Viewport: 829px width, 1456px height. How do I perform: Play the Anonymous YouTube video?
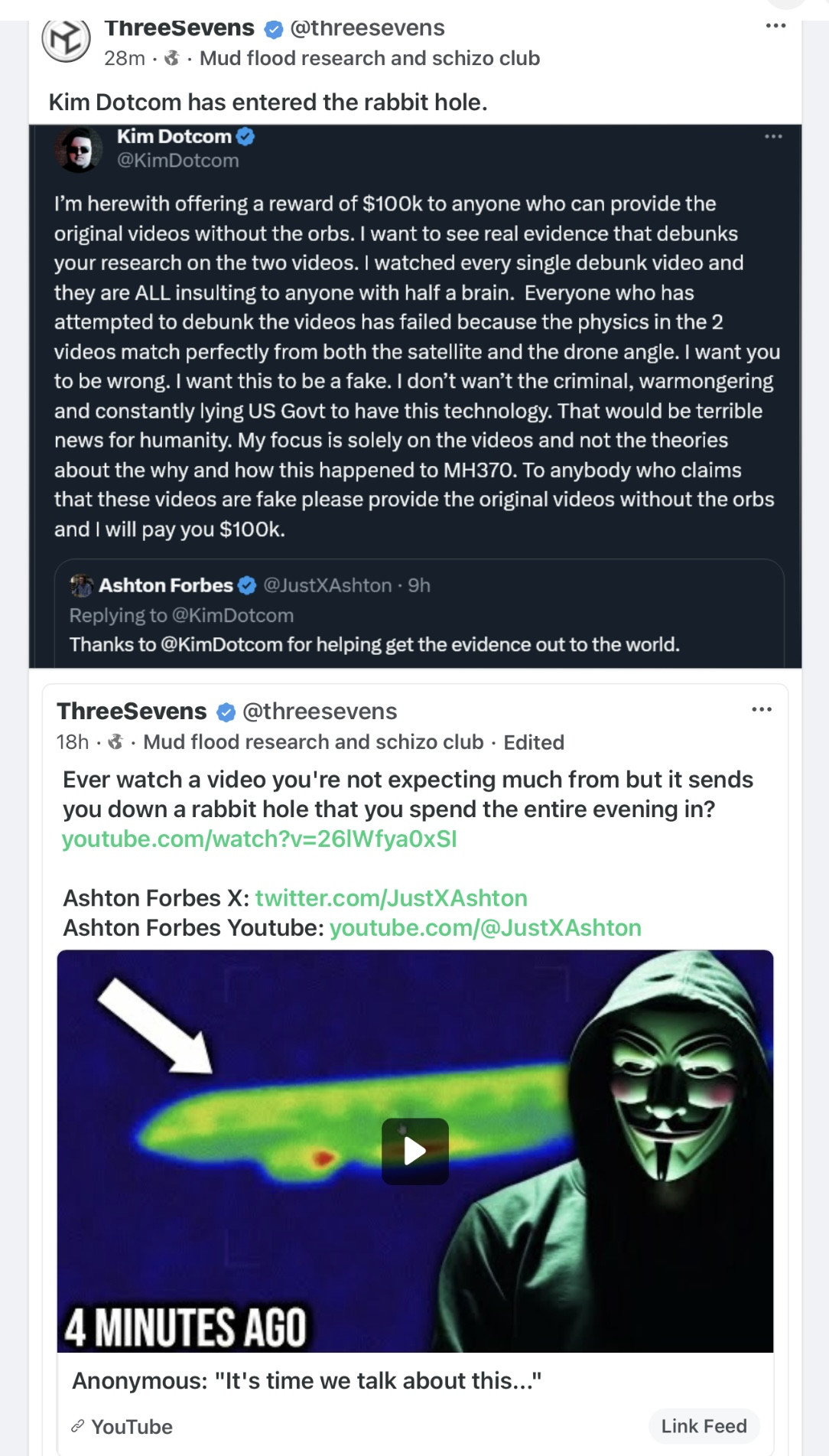click(x=414, y=1151)
